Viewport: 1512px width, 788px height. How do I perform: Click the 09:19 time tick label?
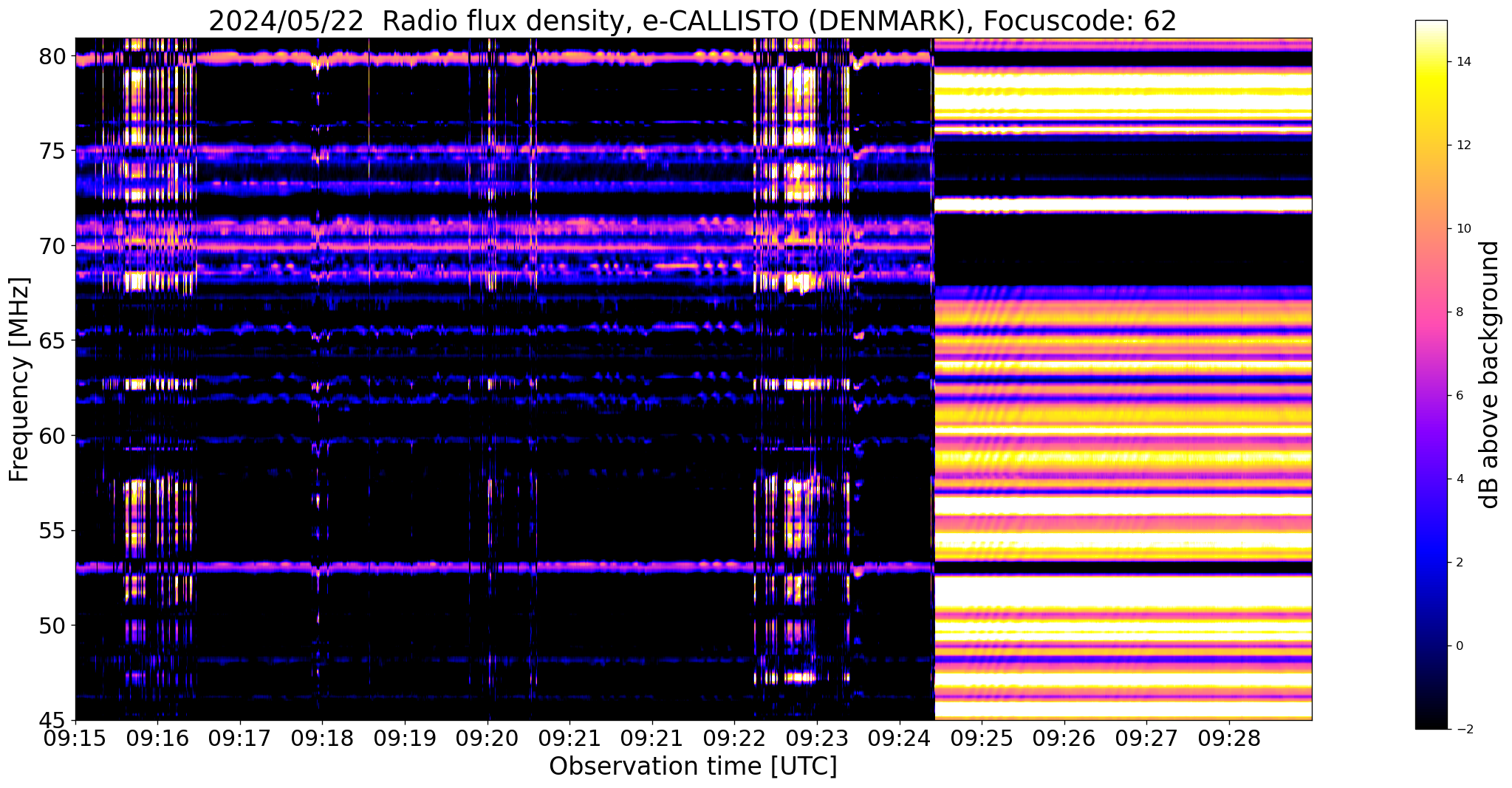pyautogui.click(x=405, y=738)
